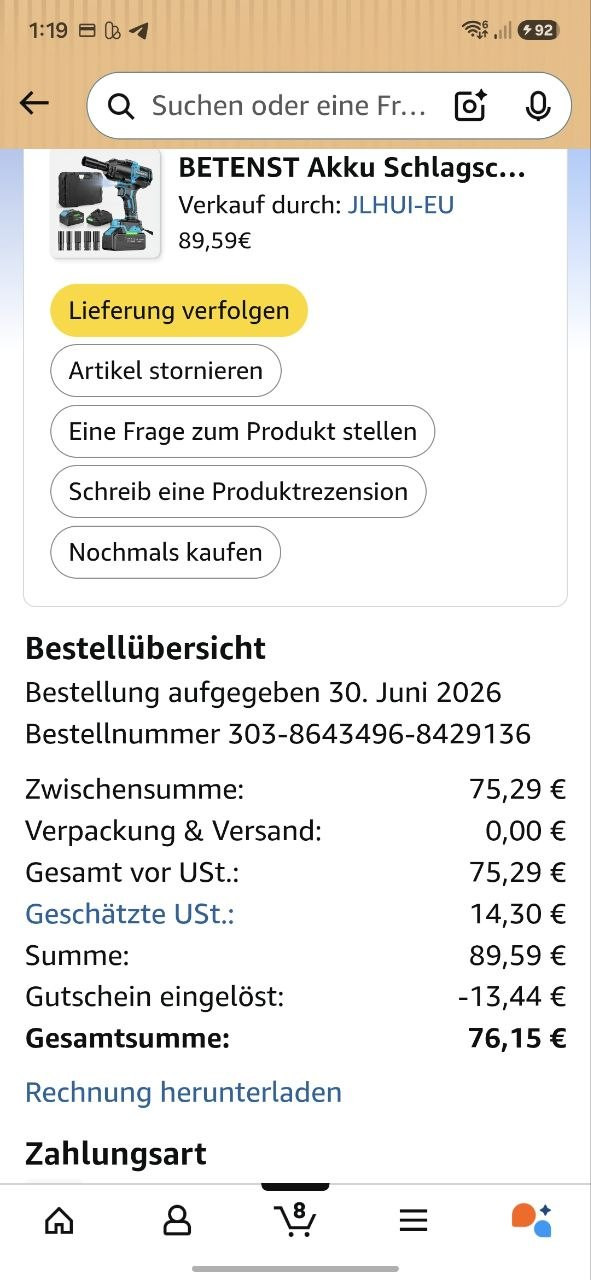The width and height of the screenshot is (591, 1280).
Task: Open the shopping cart with 8 items
Action: (295, 1219)
